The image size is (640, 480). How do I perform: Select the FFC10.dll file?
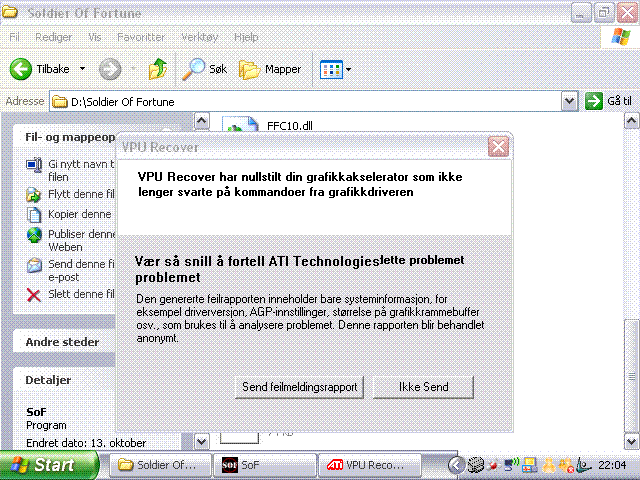tap(290, 126)
